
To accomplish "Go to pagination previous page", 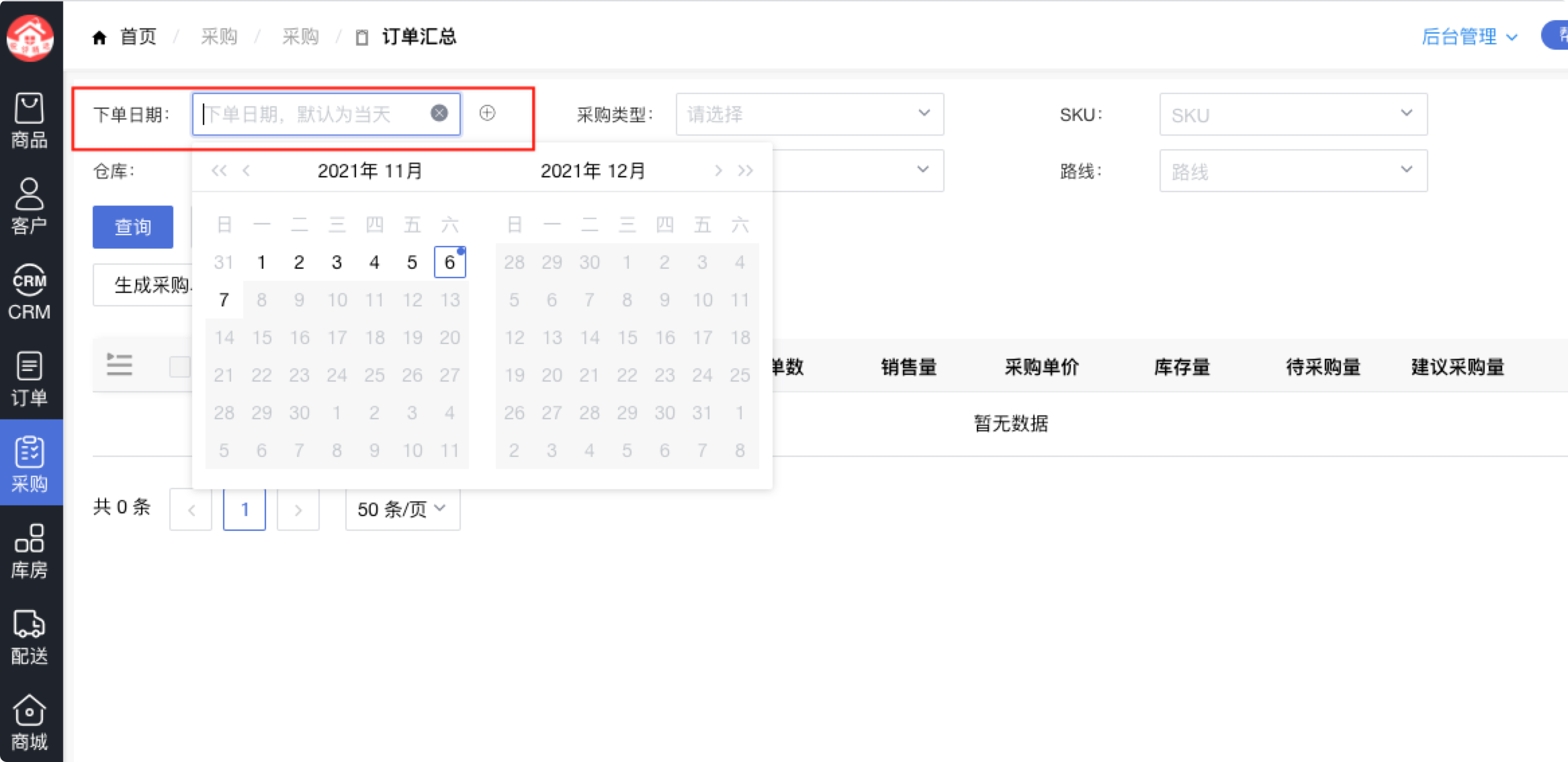I will point(191,509).
